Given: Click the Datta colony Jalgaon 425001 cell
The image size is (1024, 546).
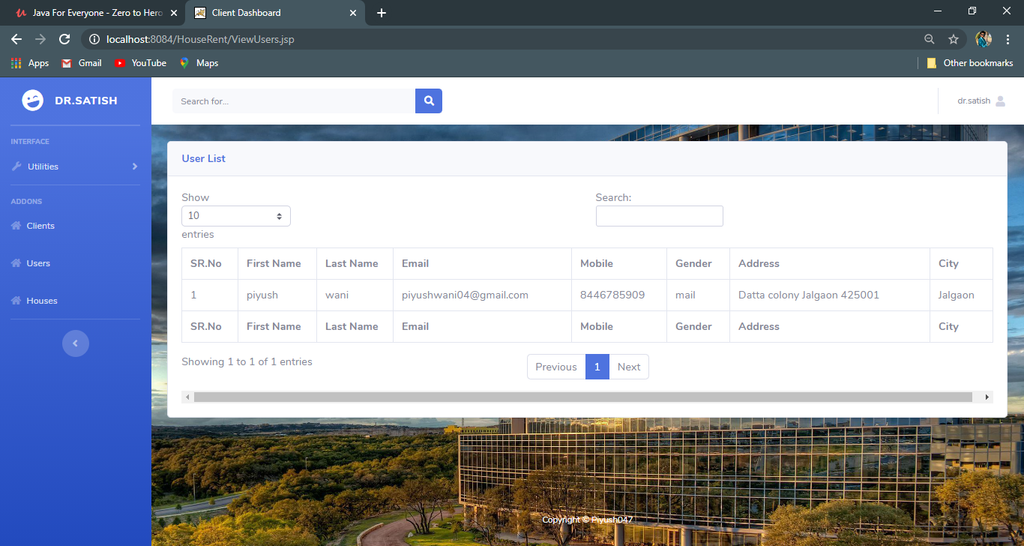Looking at the screenshot, I should [829, 295].
